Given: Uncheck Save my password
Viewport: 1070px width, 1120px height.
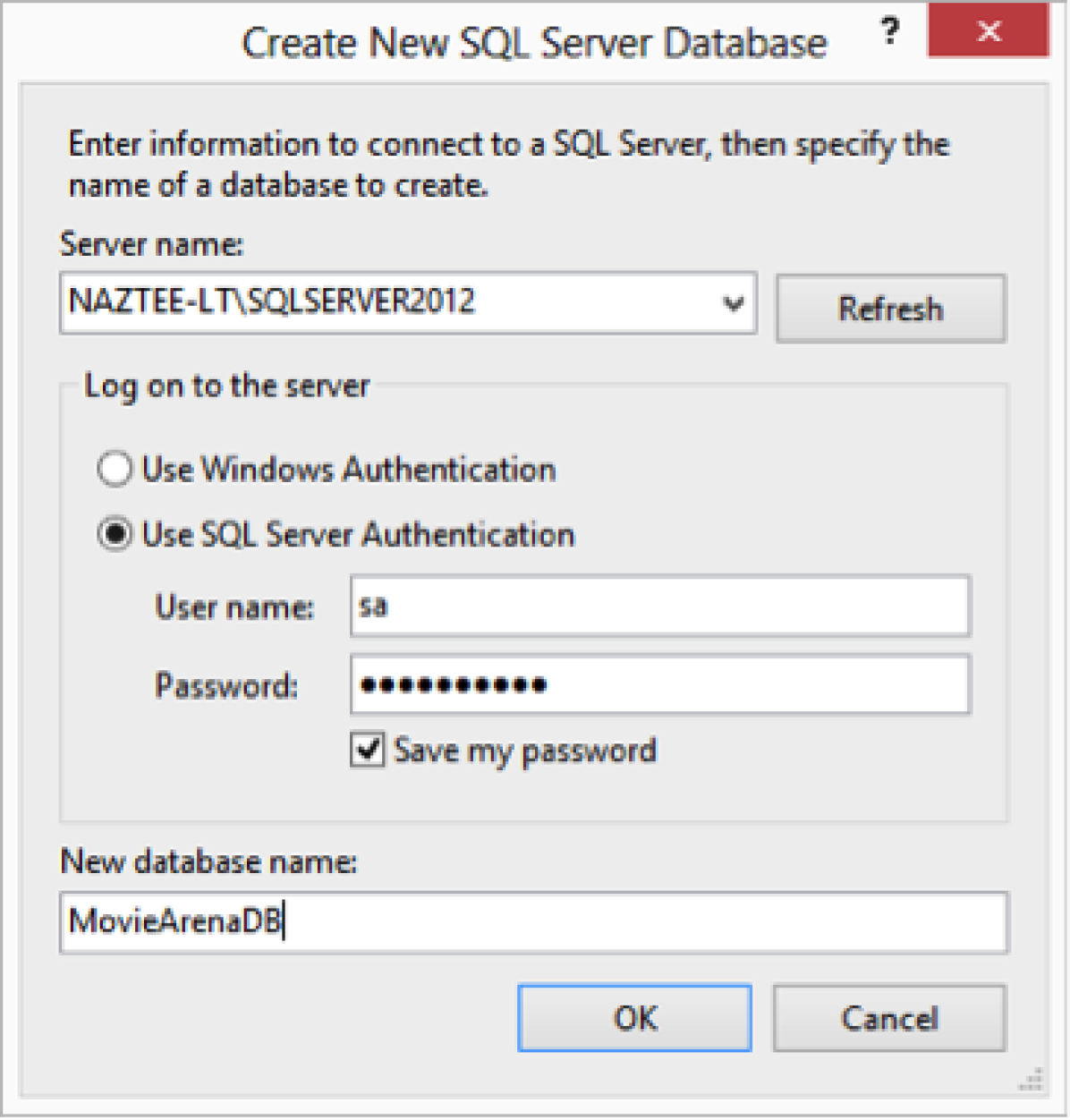Looking at the screenshot, I should point(368,750).
